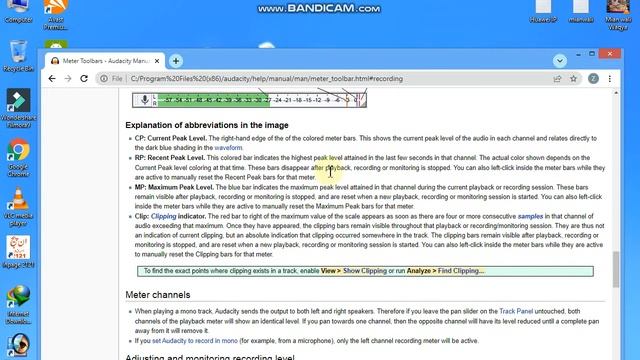The width and height of the screenshot is (640, 360).
Task: Minimize the Chrome window
Action: pyautogui.click(x=578, y=54)
